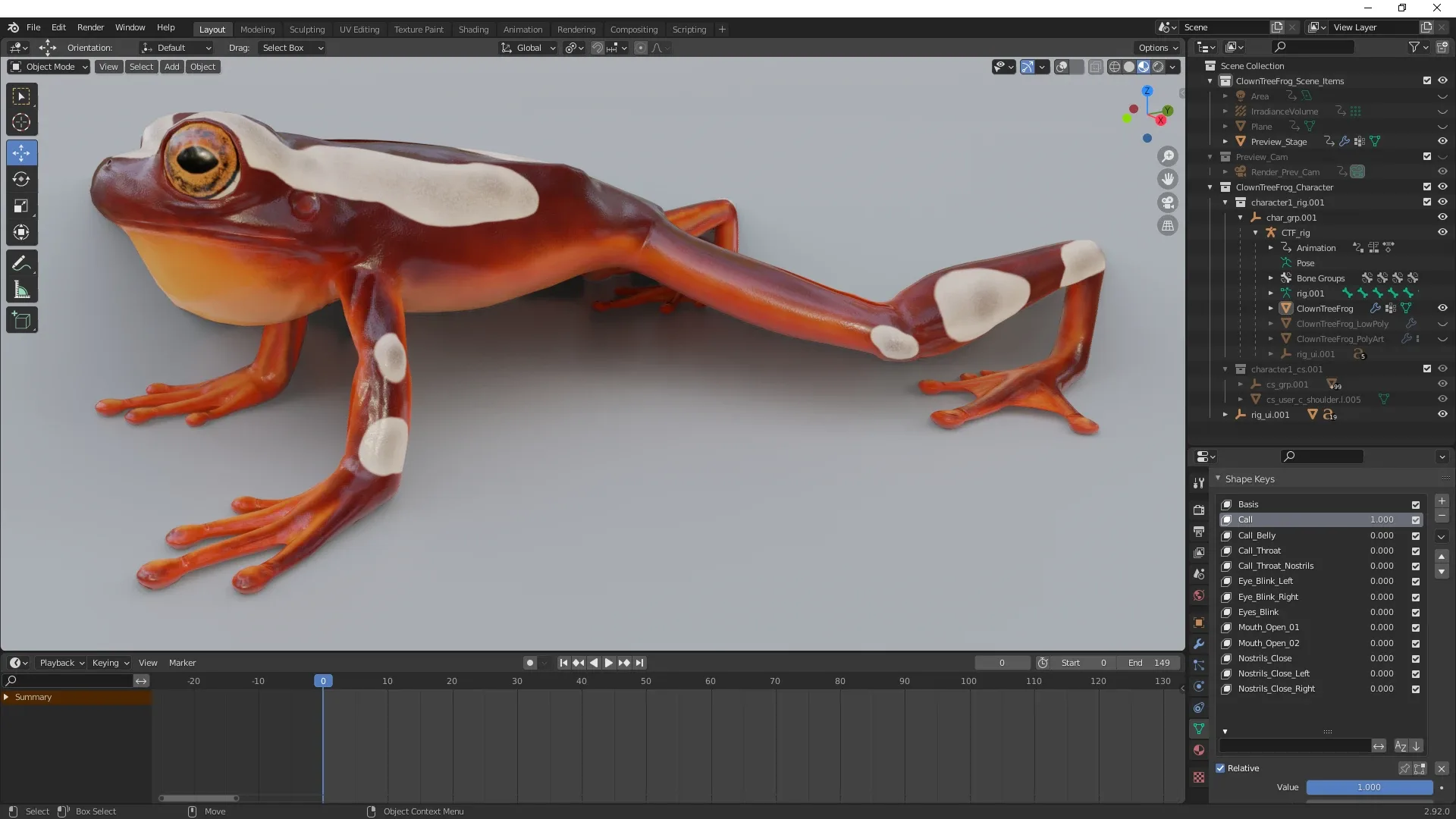Click the shape key Value slider
Viewport: 1456px width, 819px height.
1369,788
